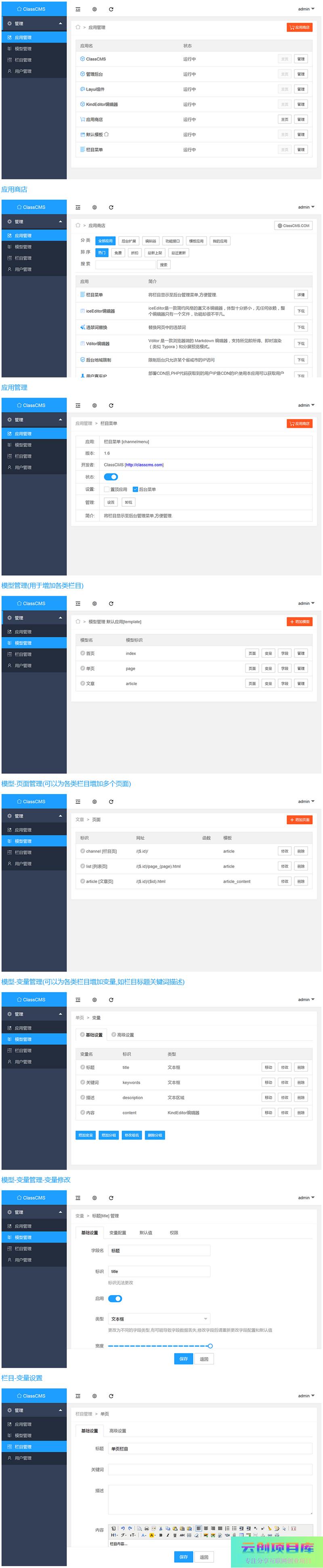The width and height of the screenshot is (323, 1568).
Task: Click the 默认模板 app icon
Action: point(82,134)
